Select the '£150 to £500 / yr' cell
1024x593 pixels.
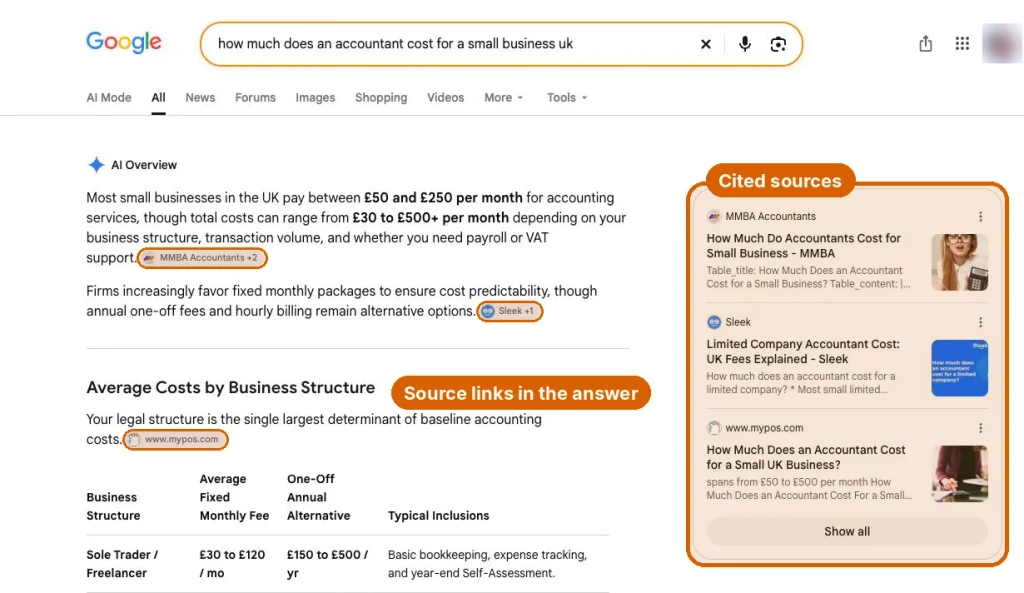(327, 564)
